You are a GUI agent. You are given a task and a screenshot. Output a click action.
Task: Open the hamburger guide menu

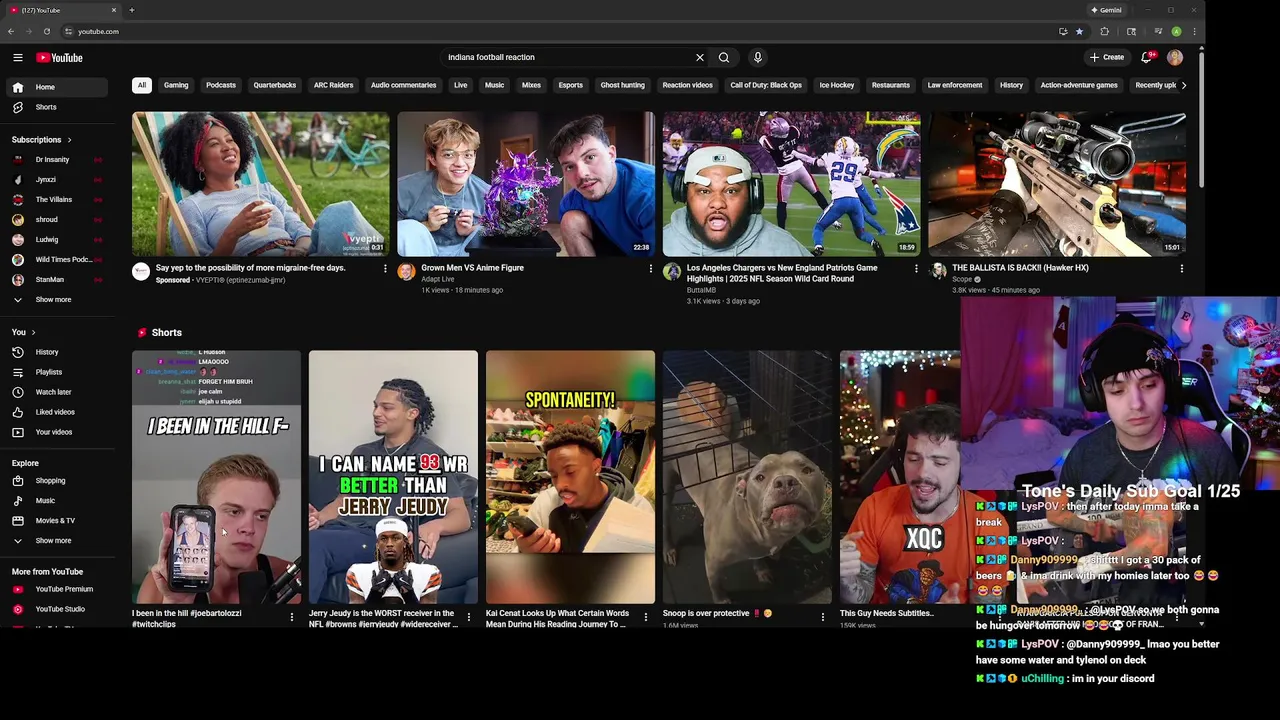(x=18, y=58)
